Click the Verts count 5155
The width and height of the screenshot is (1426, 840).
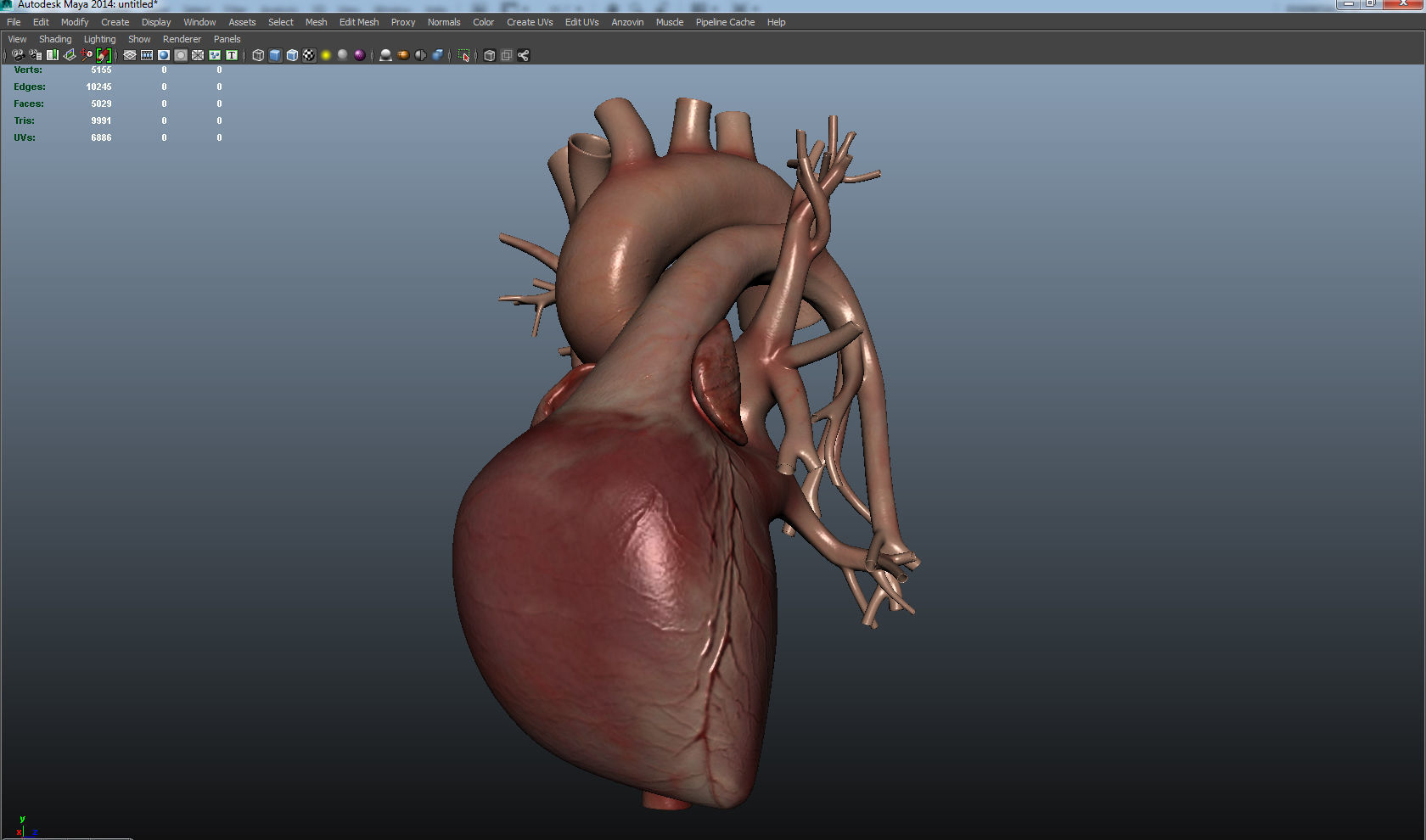click(101, 70)
